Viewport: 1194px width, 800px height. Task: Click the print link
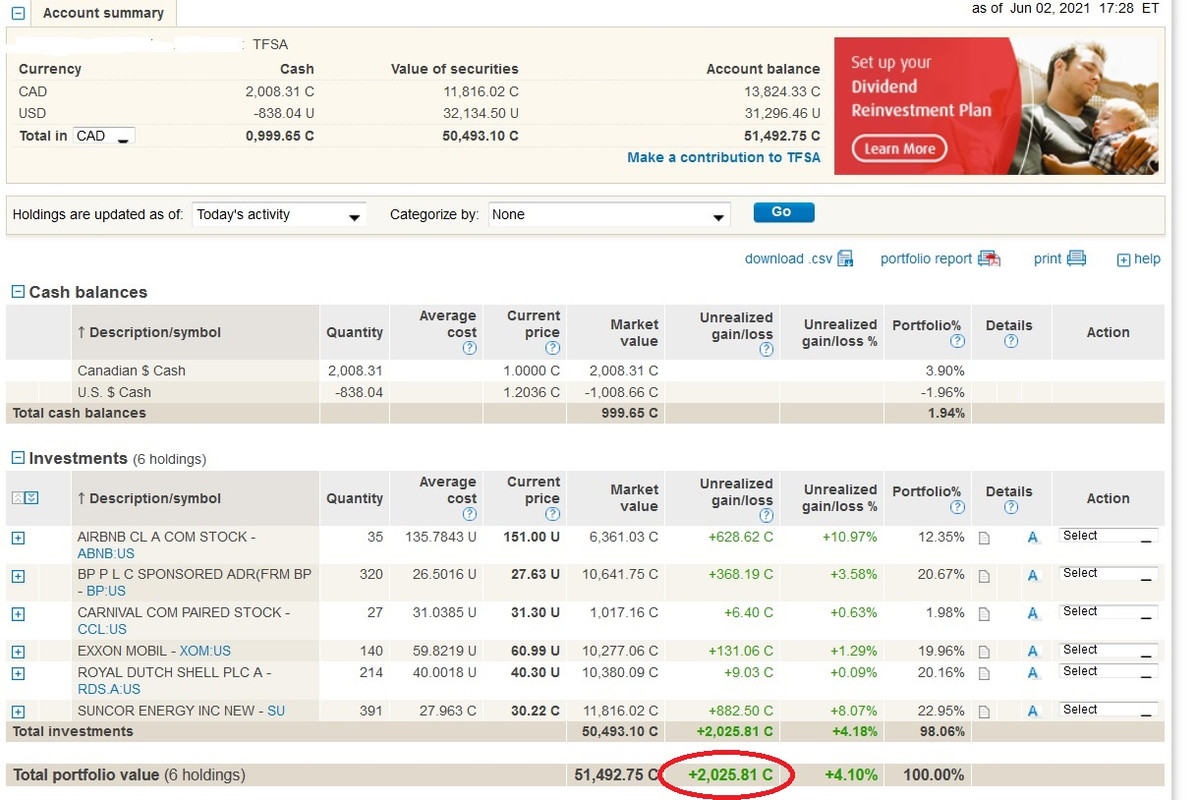(x=1047, y=259)
